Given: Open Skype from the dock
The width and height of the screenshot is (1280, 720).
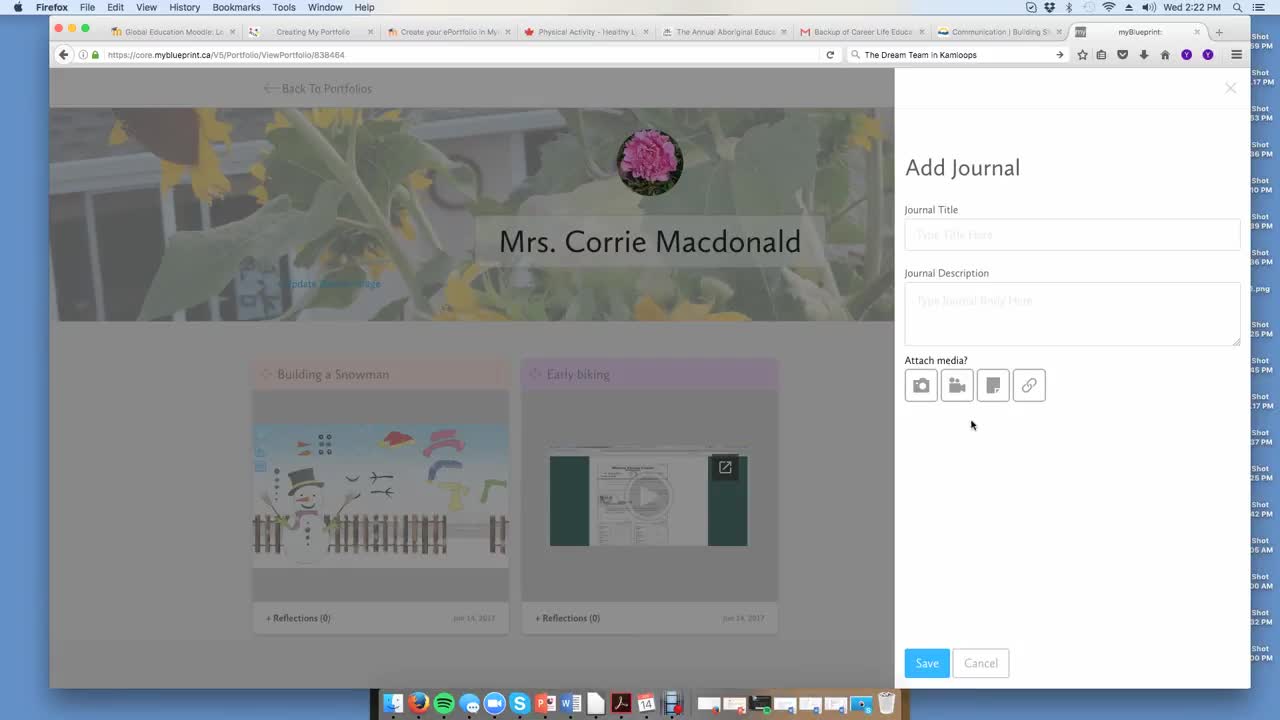Looking at the screenshot, I should 519,704.
